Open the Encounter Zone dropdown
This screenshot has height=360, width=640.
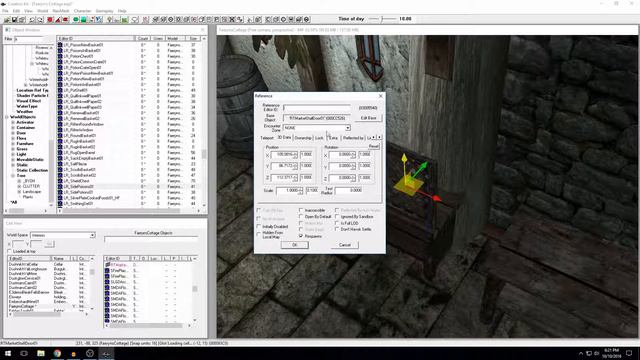click(x=347, y=128)
